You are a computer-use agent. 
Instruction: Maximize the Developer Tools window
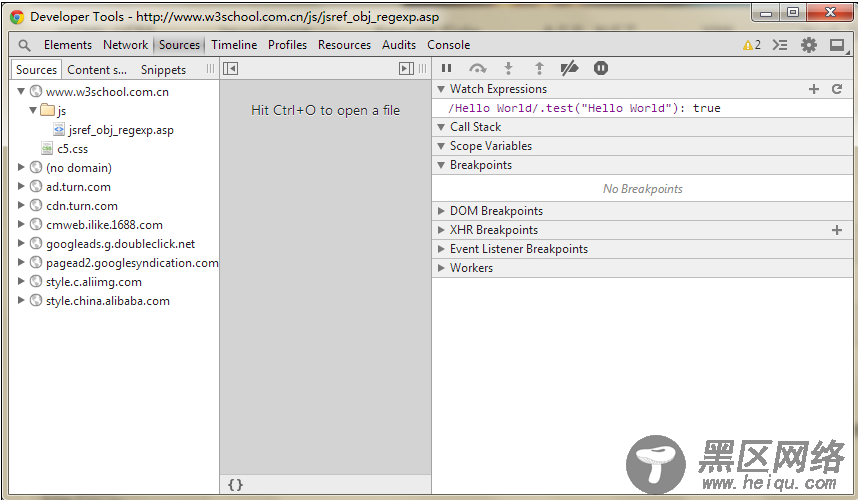(x=793, y=13)
